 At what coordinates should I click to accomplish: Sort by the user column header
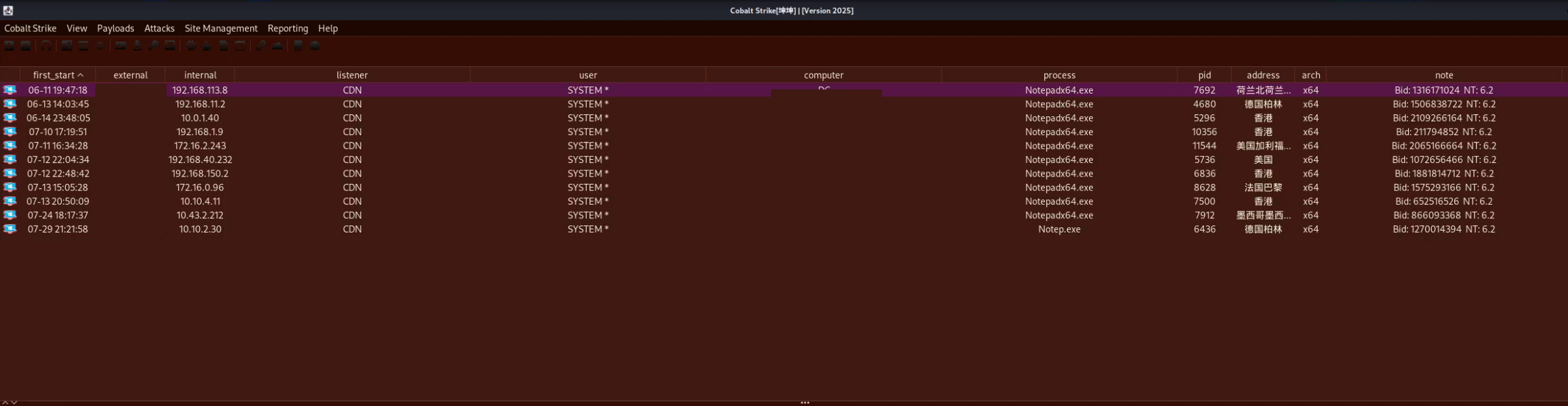click(588, 75)
